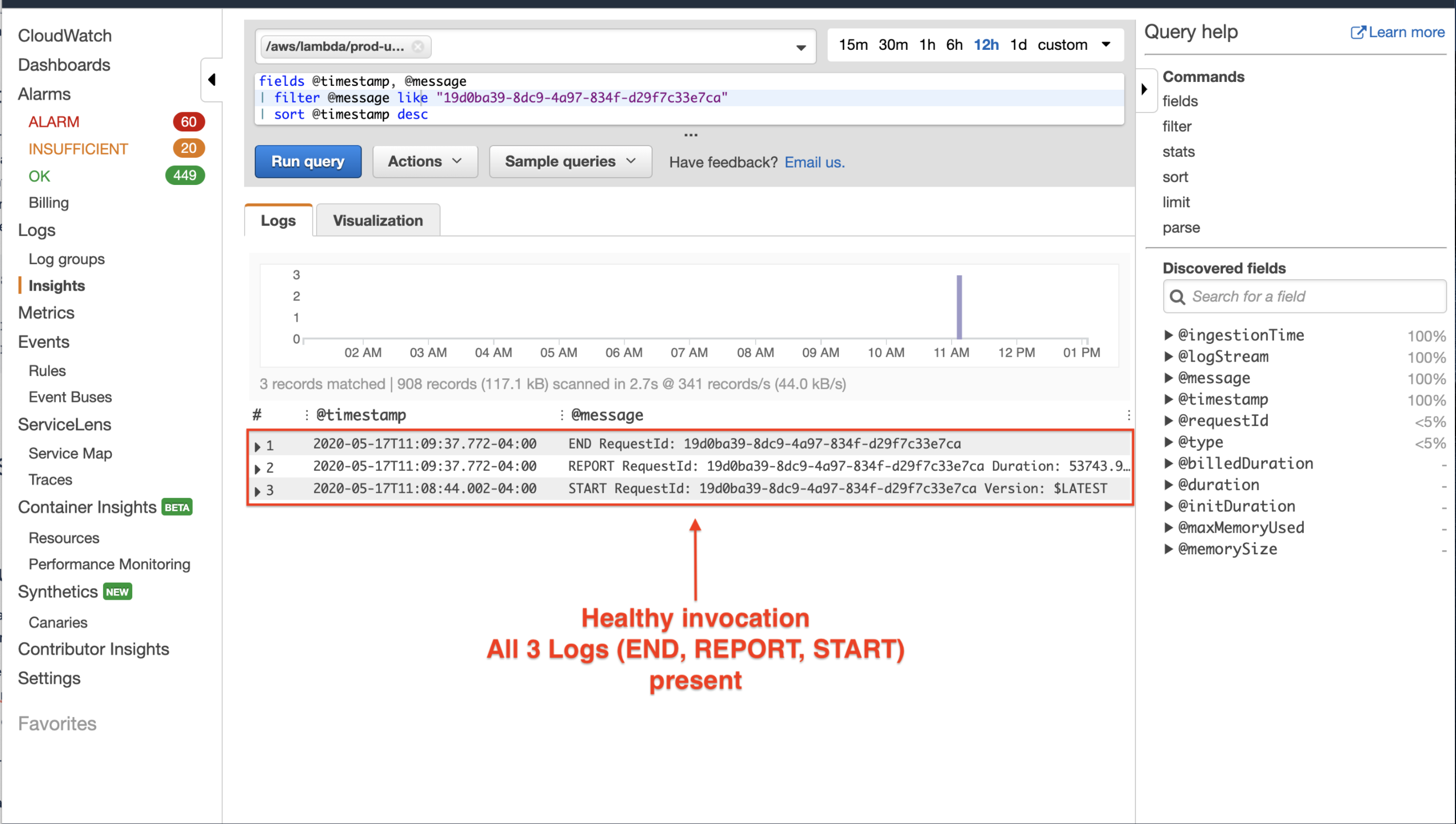Open the @timestamp column options dots
Viewport: 1456px width, 824px height.
point(306,414)
